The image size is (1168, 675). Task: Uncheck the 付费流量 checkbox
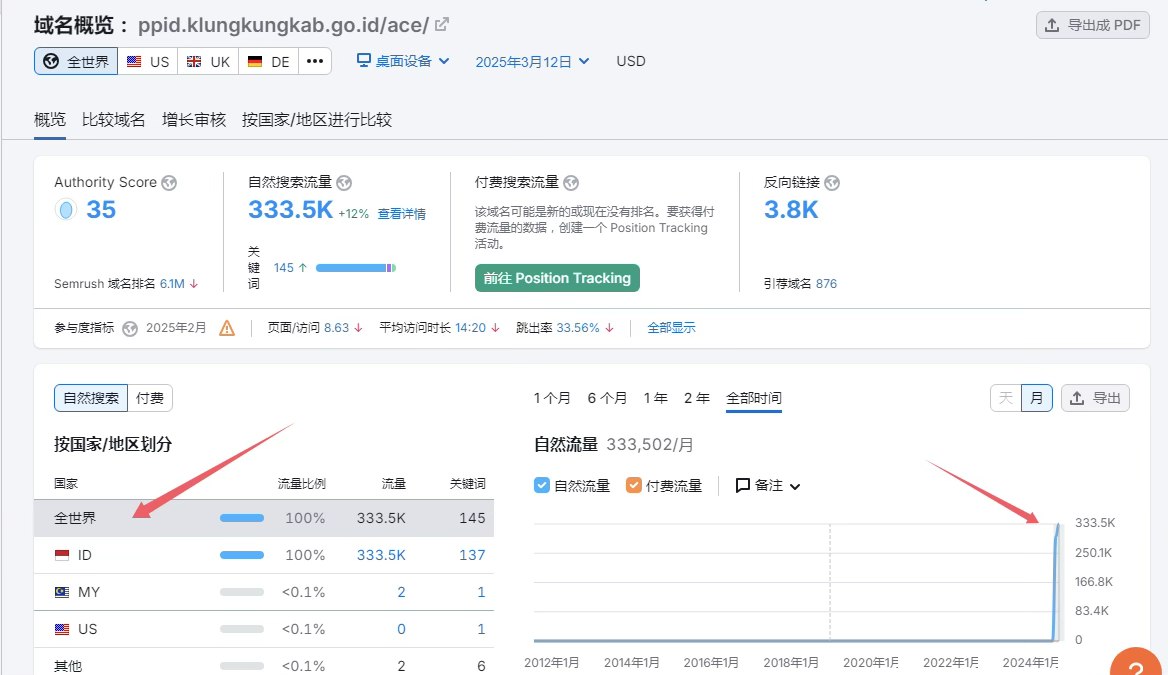tap(634, 486)
